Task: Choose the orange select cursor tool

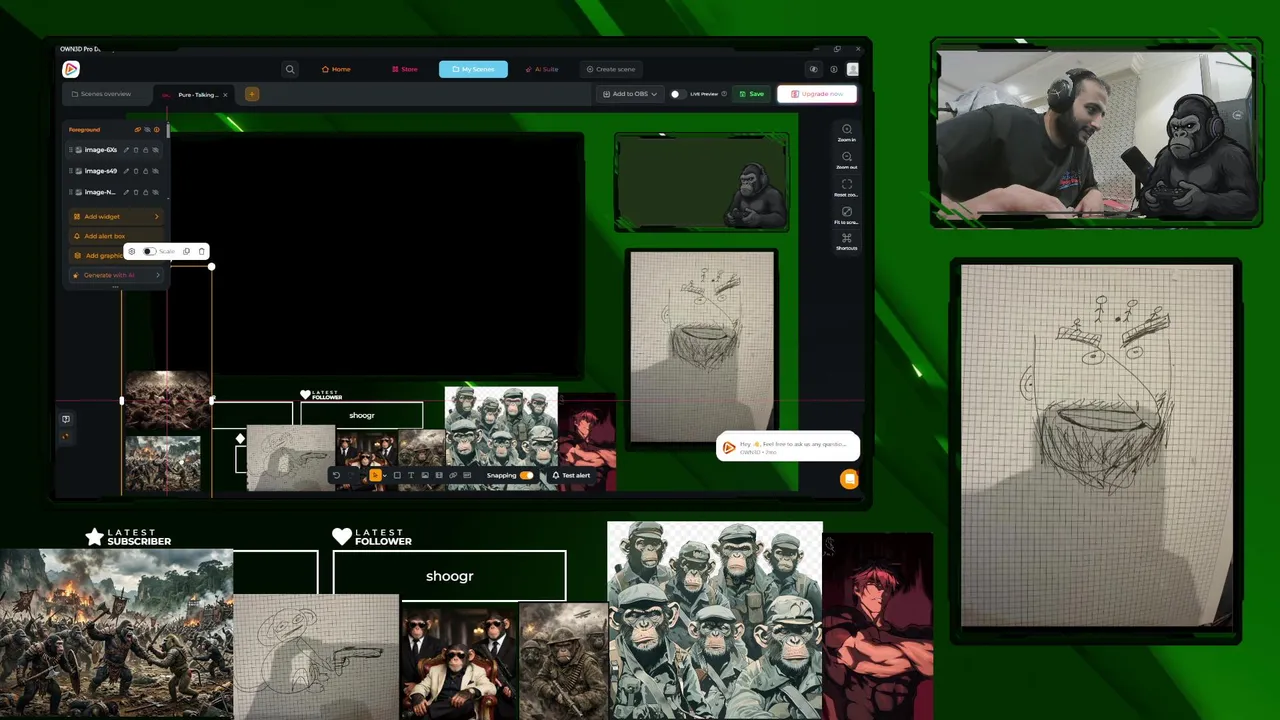Action: point(375,475)
